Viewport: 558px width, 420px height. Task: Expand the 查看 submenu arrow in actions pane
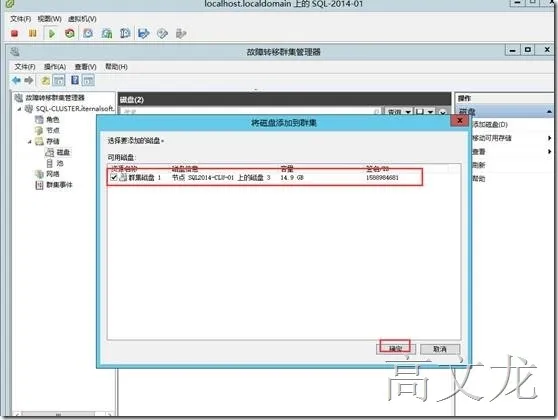[549, 152]
